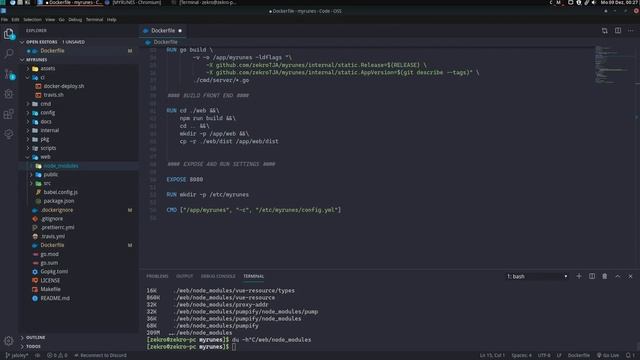Open the Selection menu
Screen dimensions: 640x360
[x=32, y=20]
